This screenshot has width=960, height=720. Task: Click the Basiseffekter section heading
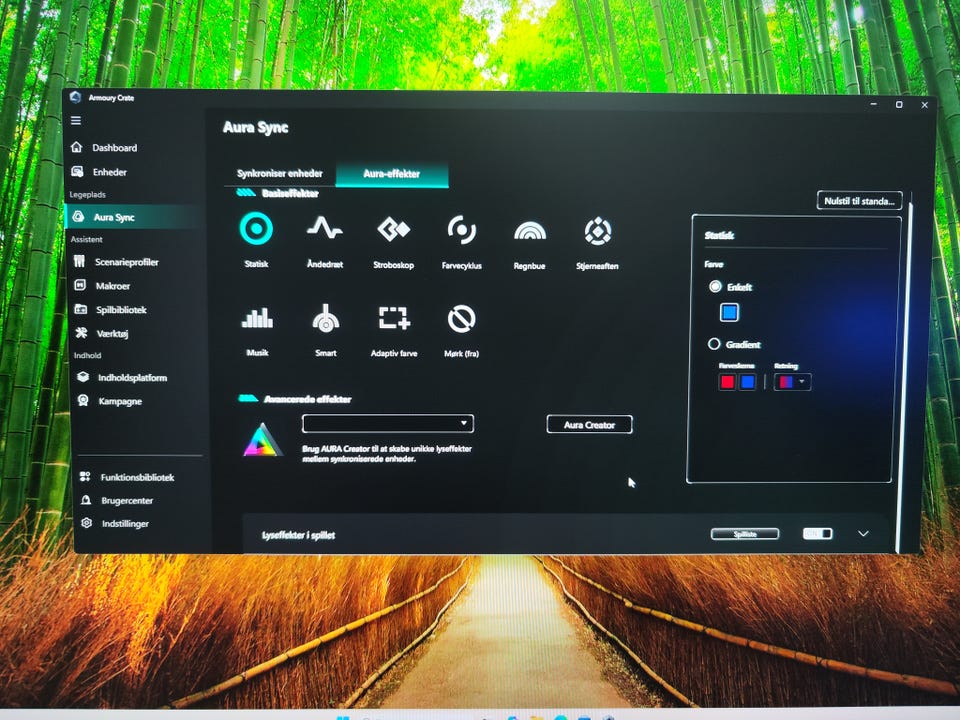[290, 193]
